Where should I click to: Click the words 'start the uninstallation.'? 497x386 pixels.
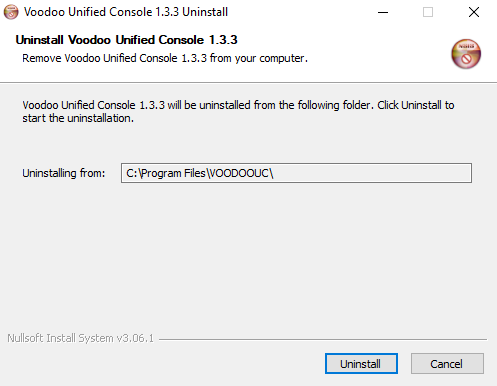(x=78, y=118)
